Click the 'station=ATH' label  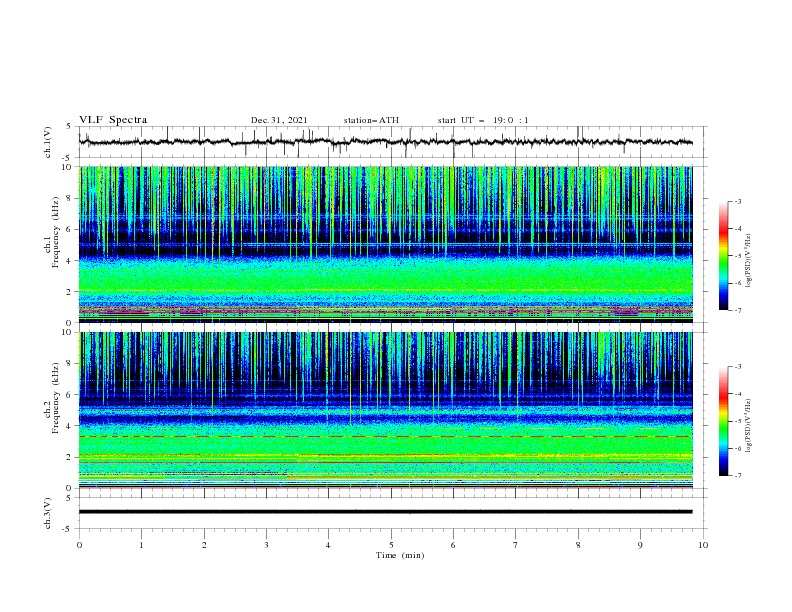[x=371, y=120]
